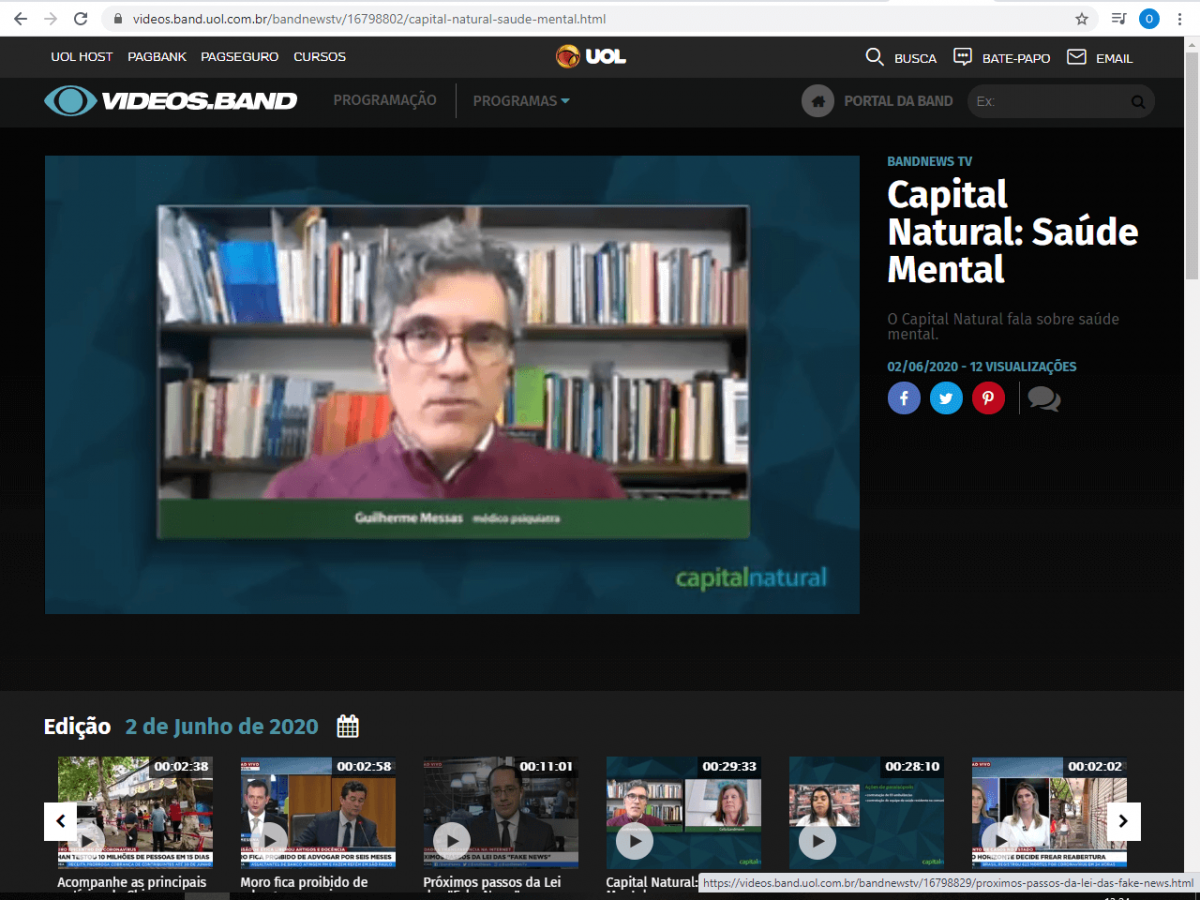Go to the next videos with the right carousel arrow

[1124, 821]
